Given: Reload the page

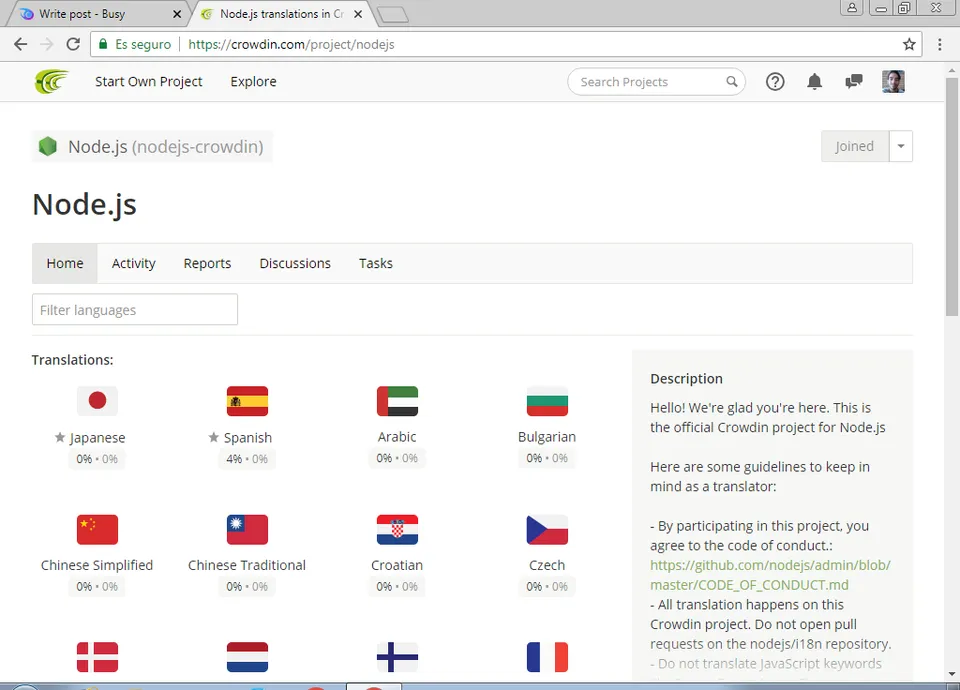Looking at the screenshot, I should (73, 44).
